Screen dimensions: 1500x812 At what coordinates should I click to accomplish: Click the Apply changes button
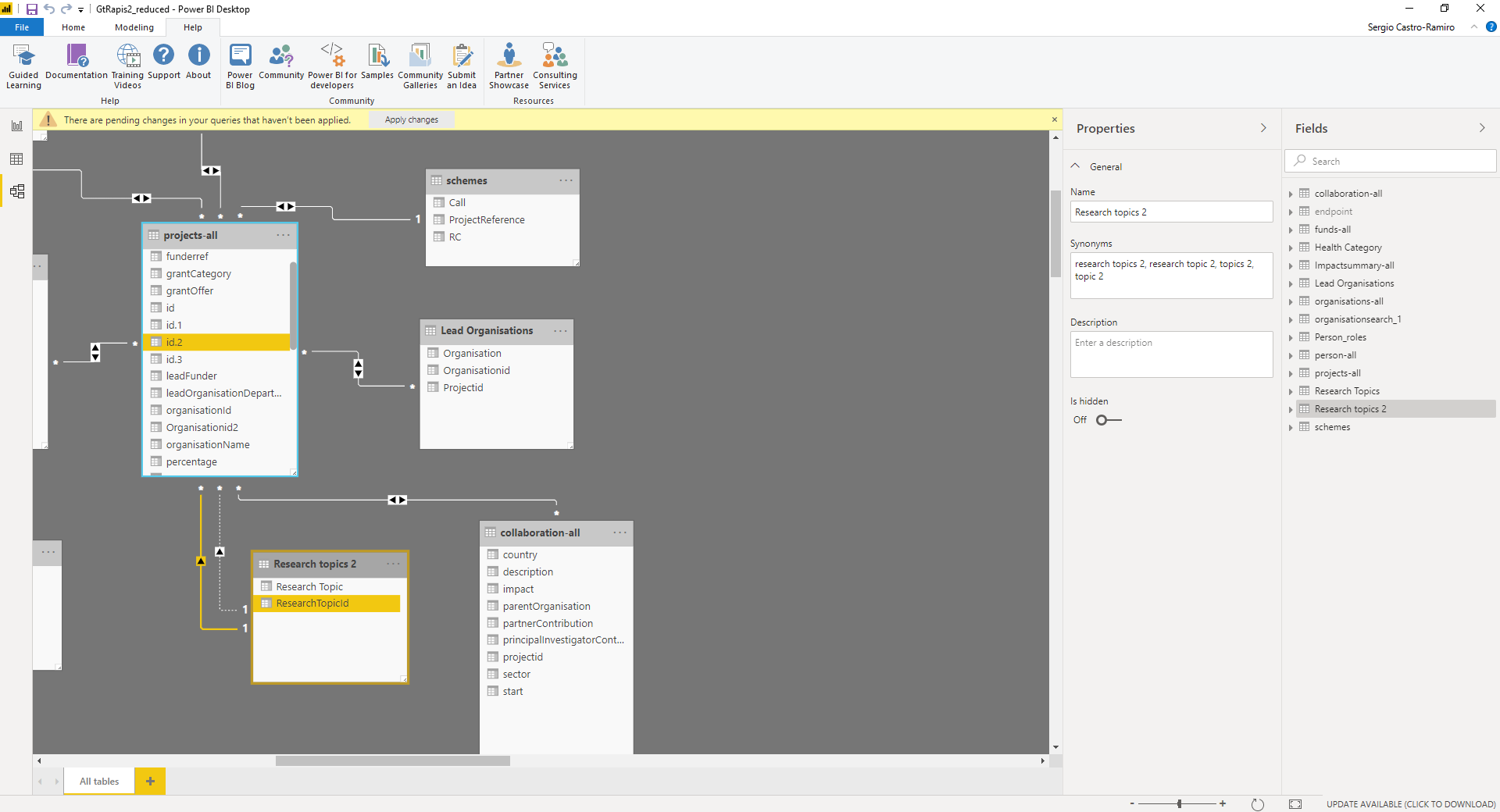pos(412,119)
